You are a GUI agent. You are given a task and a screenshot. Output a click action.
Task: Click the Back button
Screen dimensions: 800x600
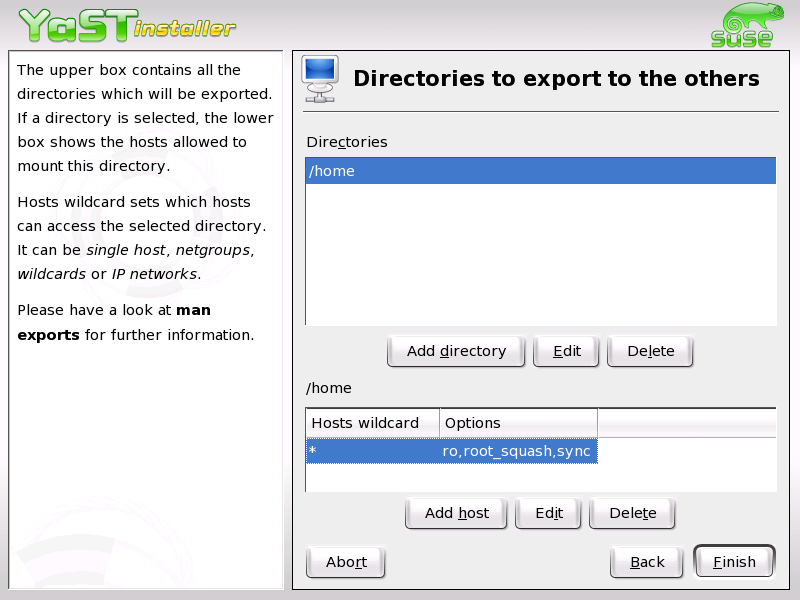click(646, 562)
